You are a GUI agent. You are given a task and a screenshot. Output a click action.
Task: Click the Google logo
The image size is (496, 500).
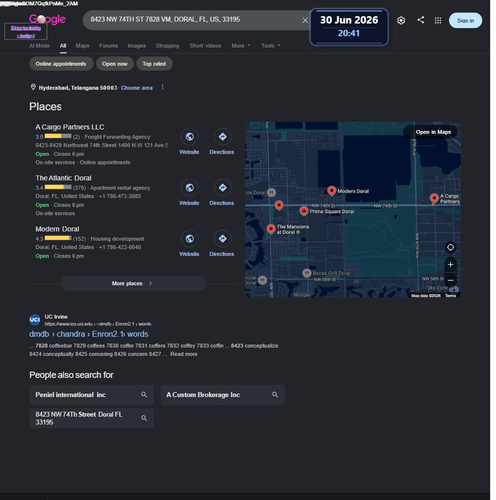47,19
